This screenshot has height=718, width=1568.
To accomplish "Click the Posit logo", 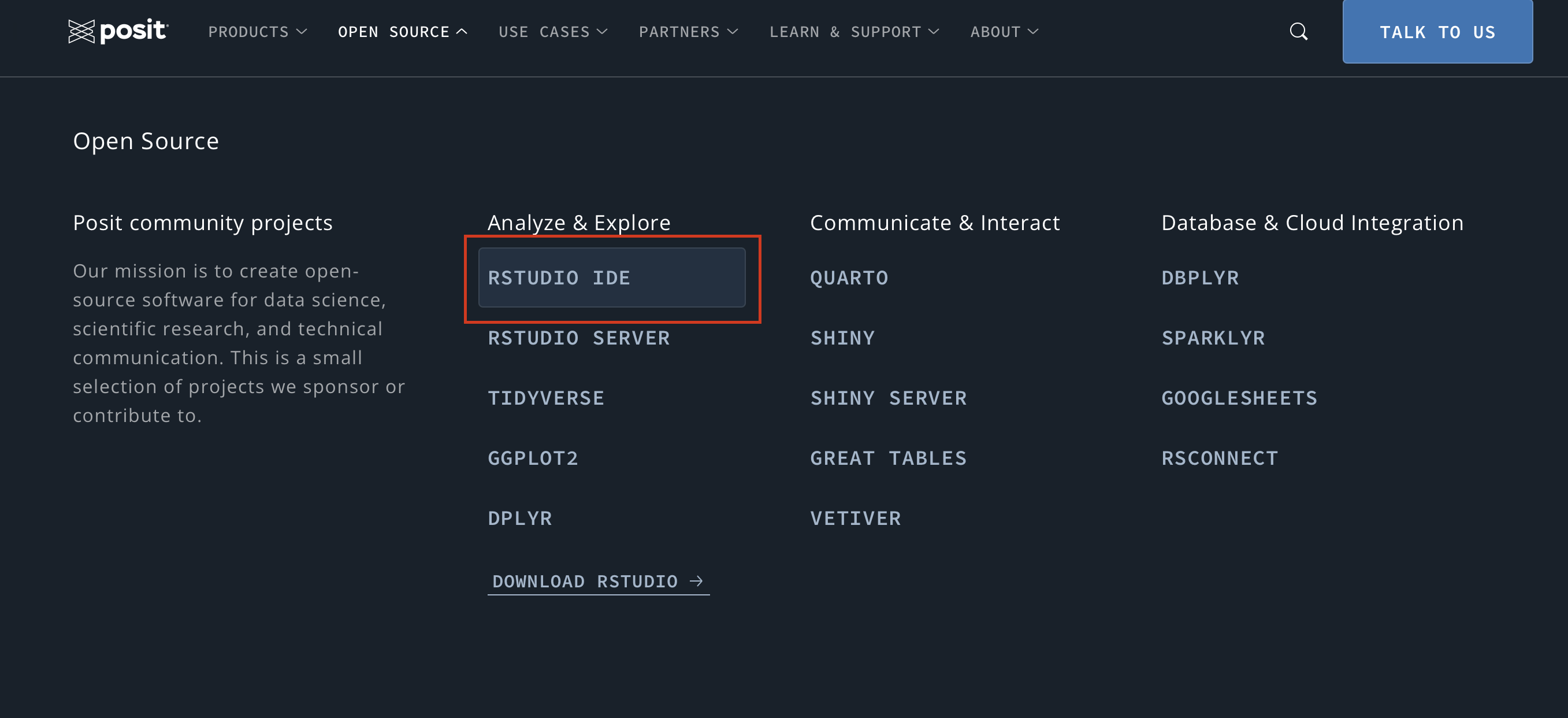I will [118, 31].
